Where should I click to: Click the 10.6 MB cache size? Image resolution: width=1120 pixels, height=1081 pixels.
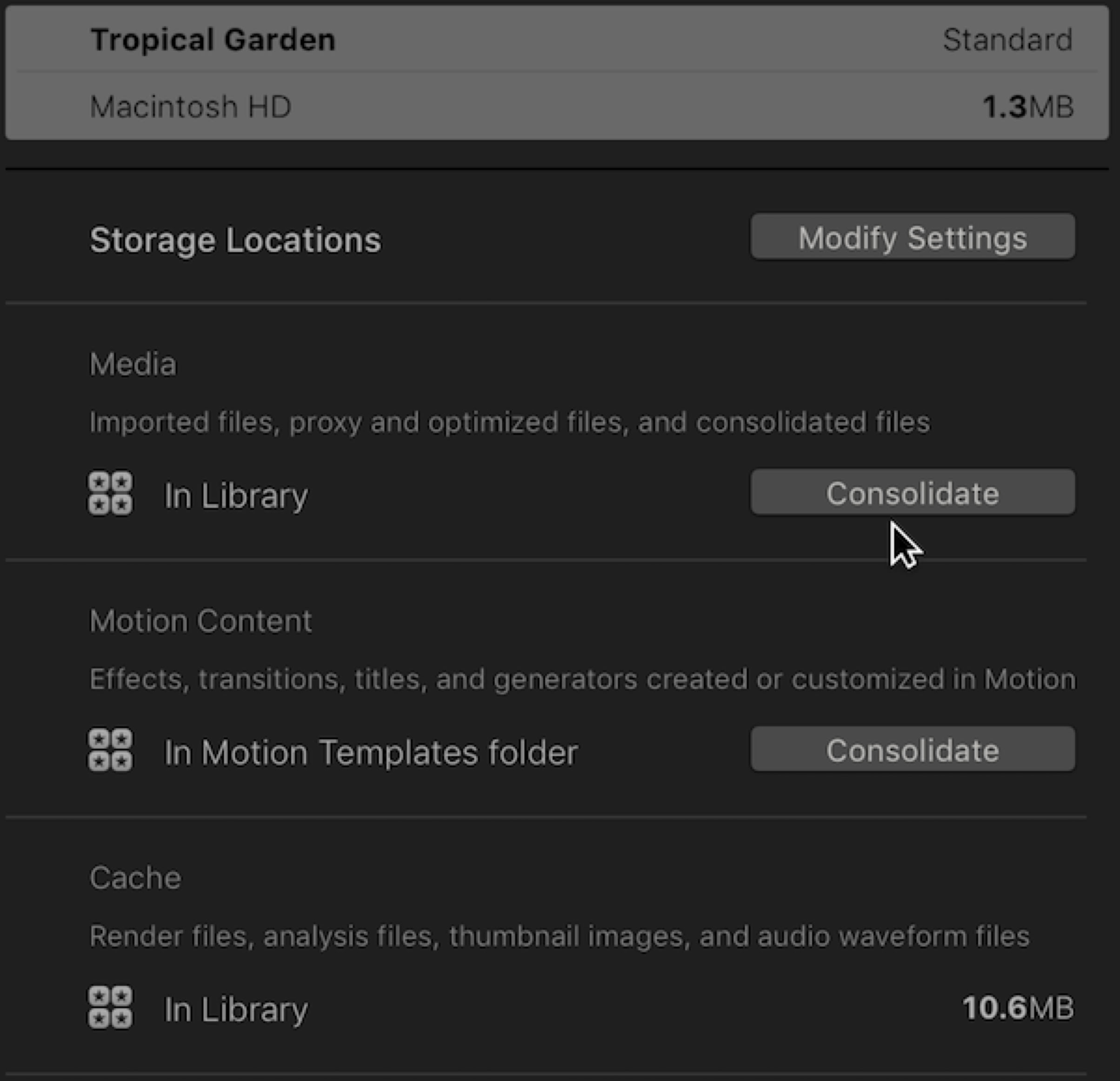pos(1018,1008)
